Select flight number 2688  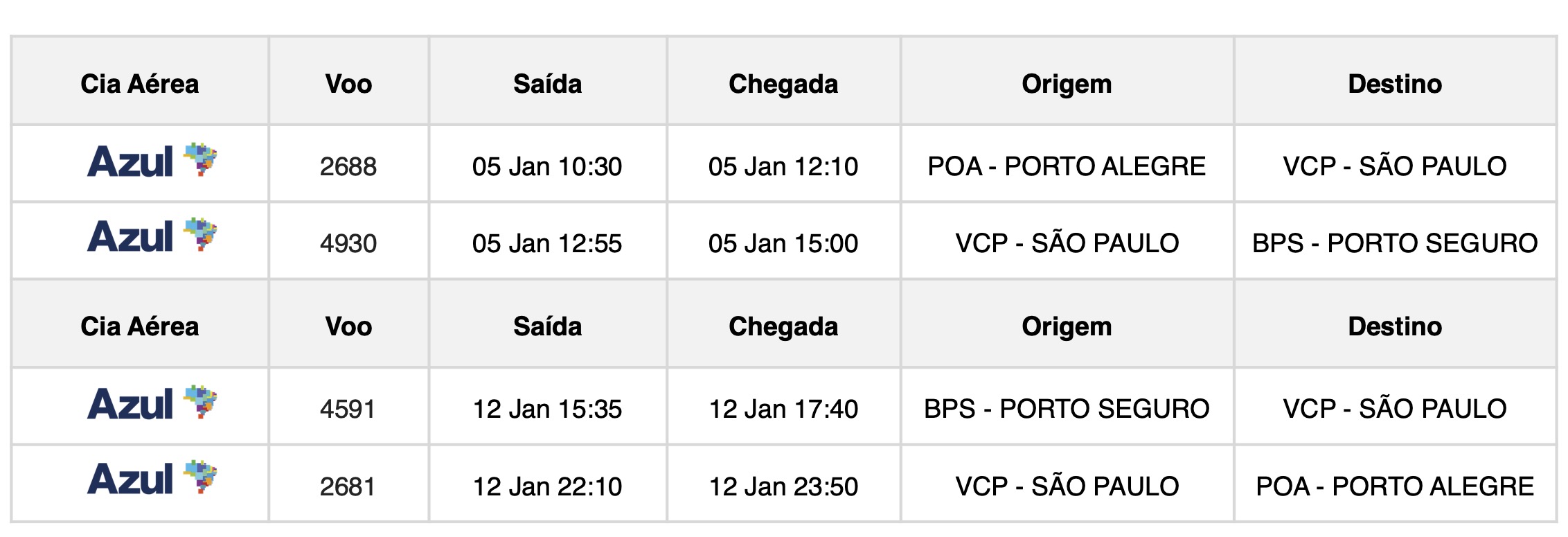click(348, 166)
